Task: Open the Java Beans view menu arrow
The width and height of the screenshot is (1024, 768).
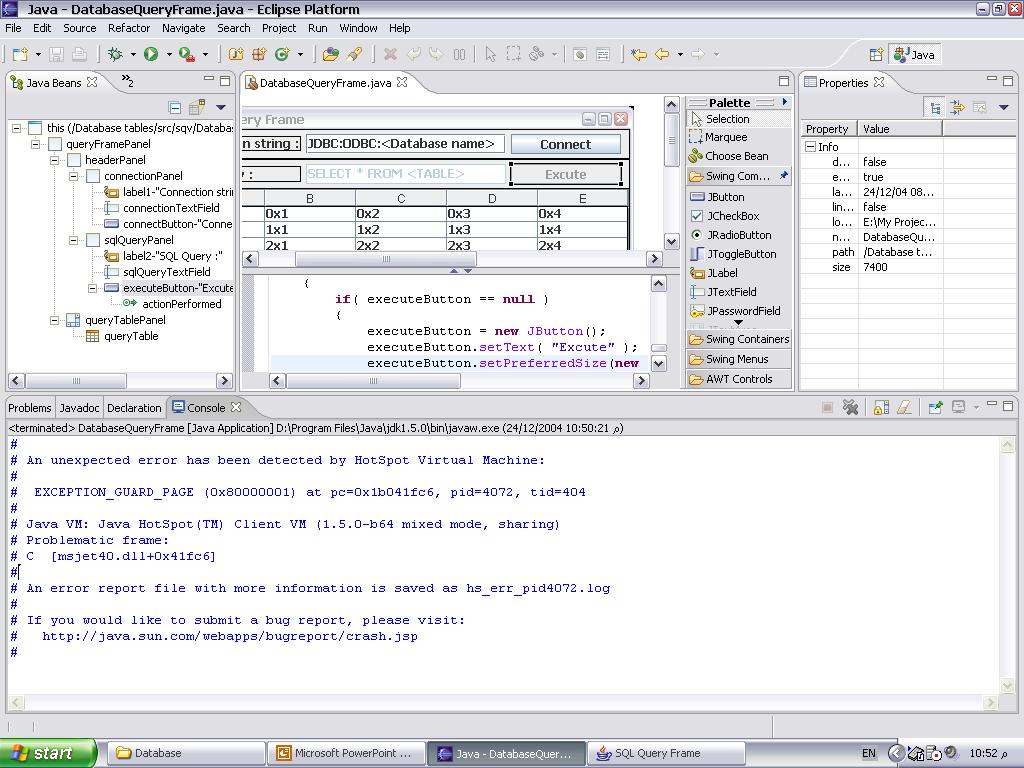Action: pos(221,107)
